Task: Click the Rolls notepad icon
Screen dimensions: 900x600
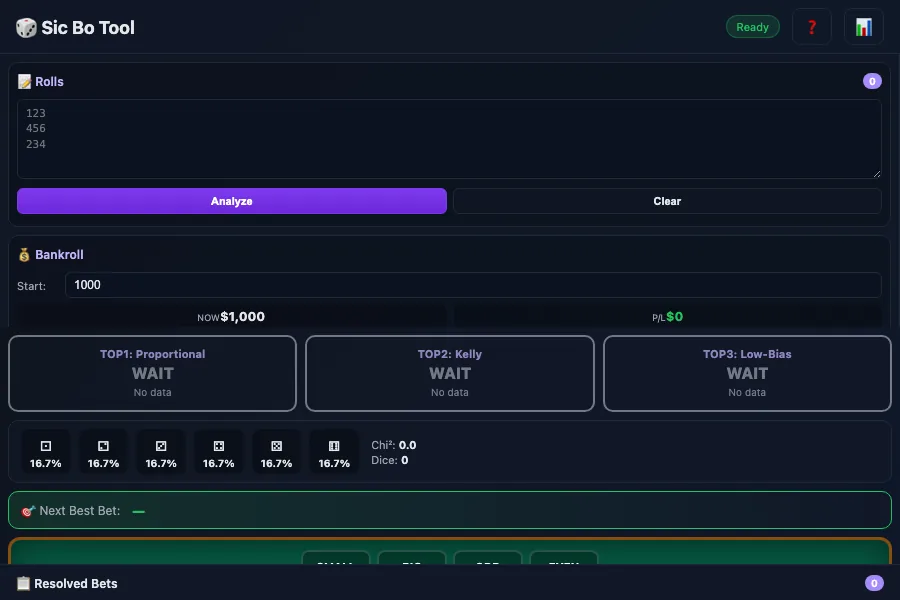Action: tap(24, 82)
